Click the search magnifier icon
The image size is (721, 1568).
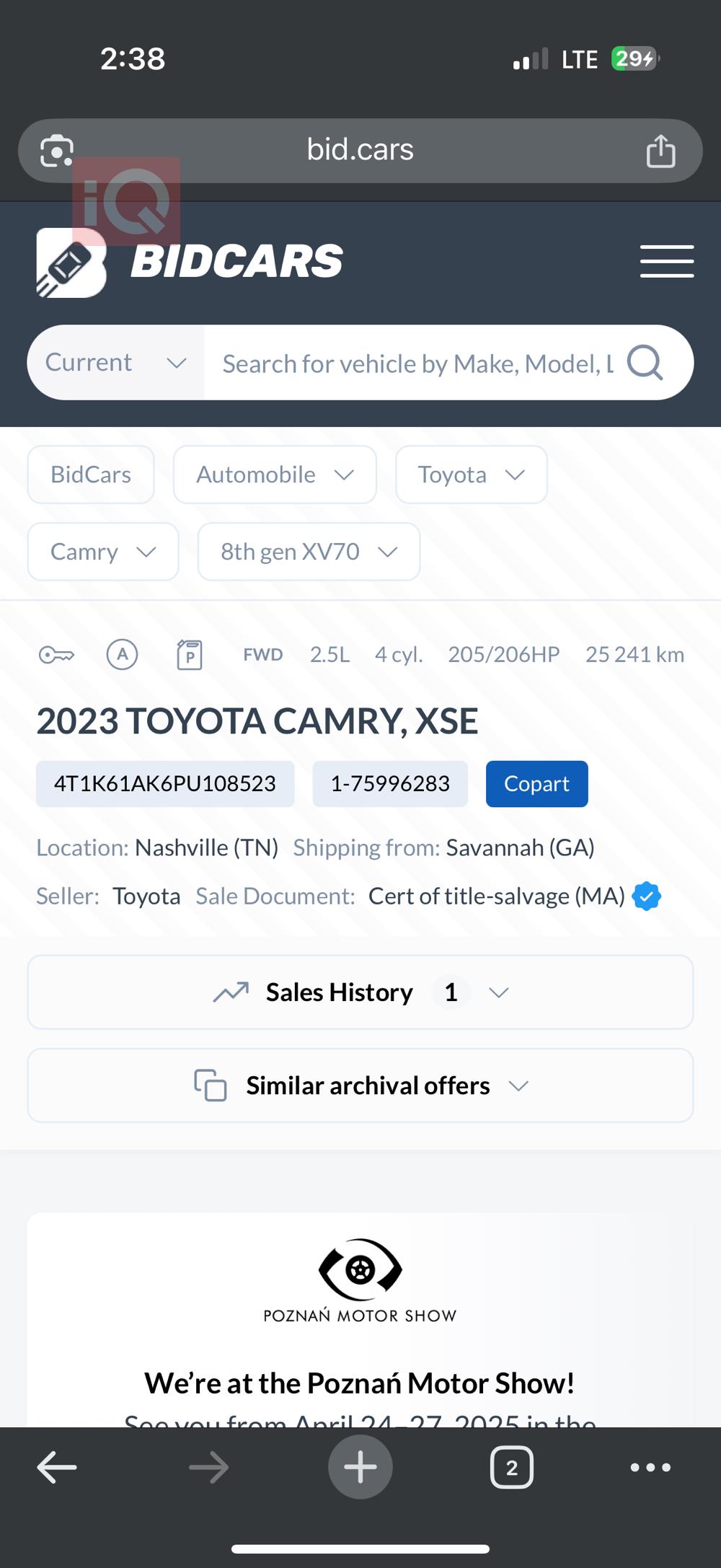coord(645,363)
